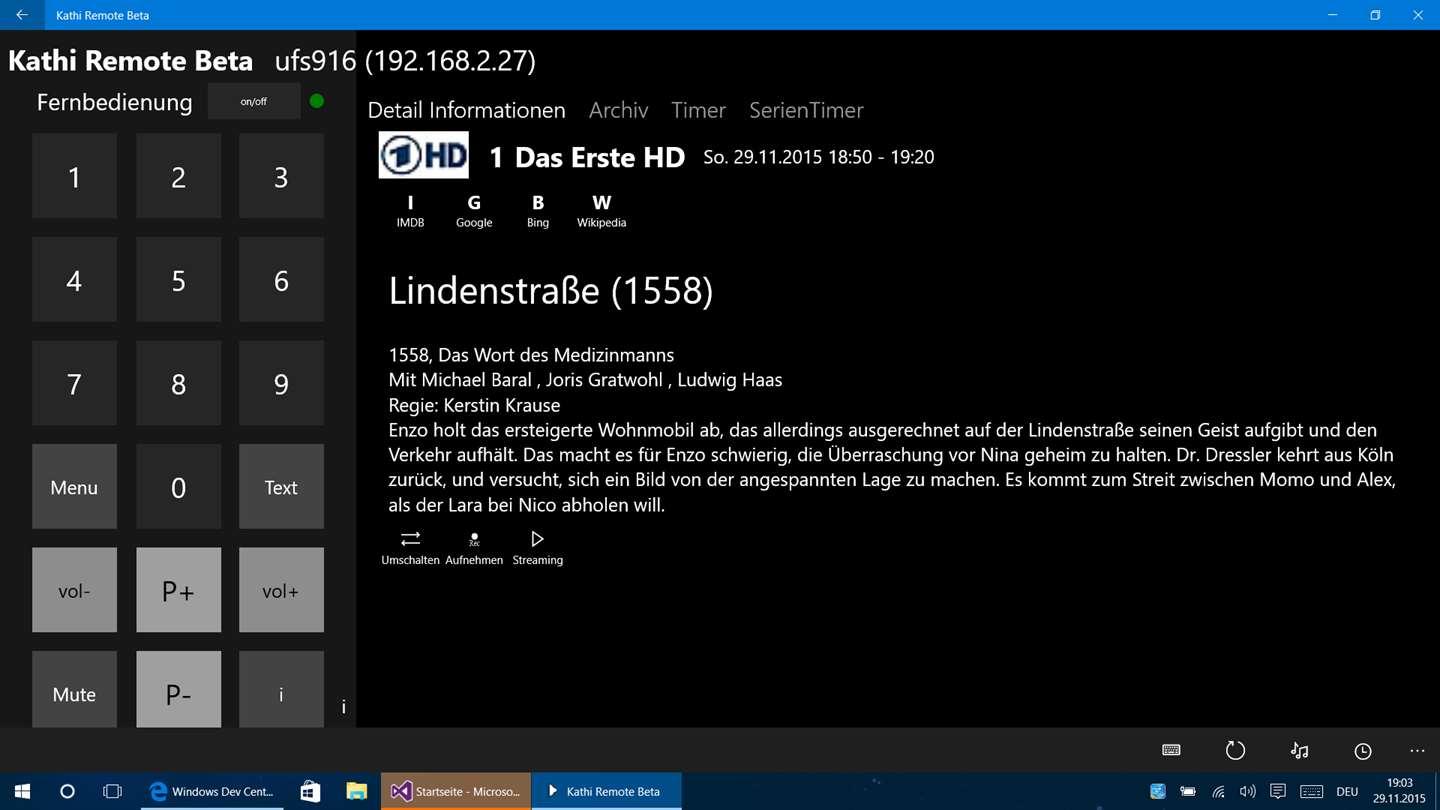Click the Das Erste HD channel logo

click(x=423, y=155)
